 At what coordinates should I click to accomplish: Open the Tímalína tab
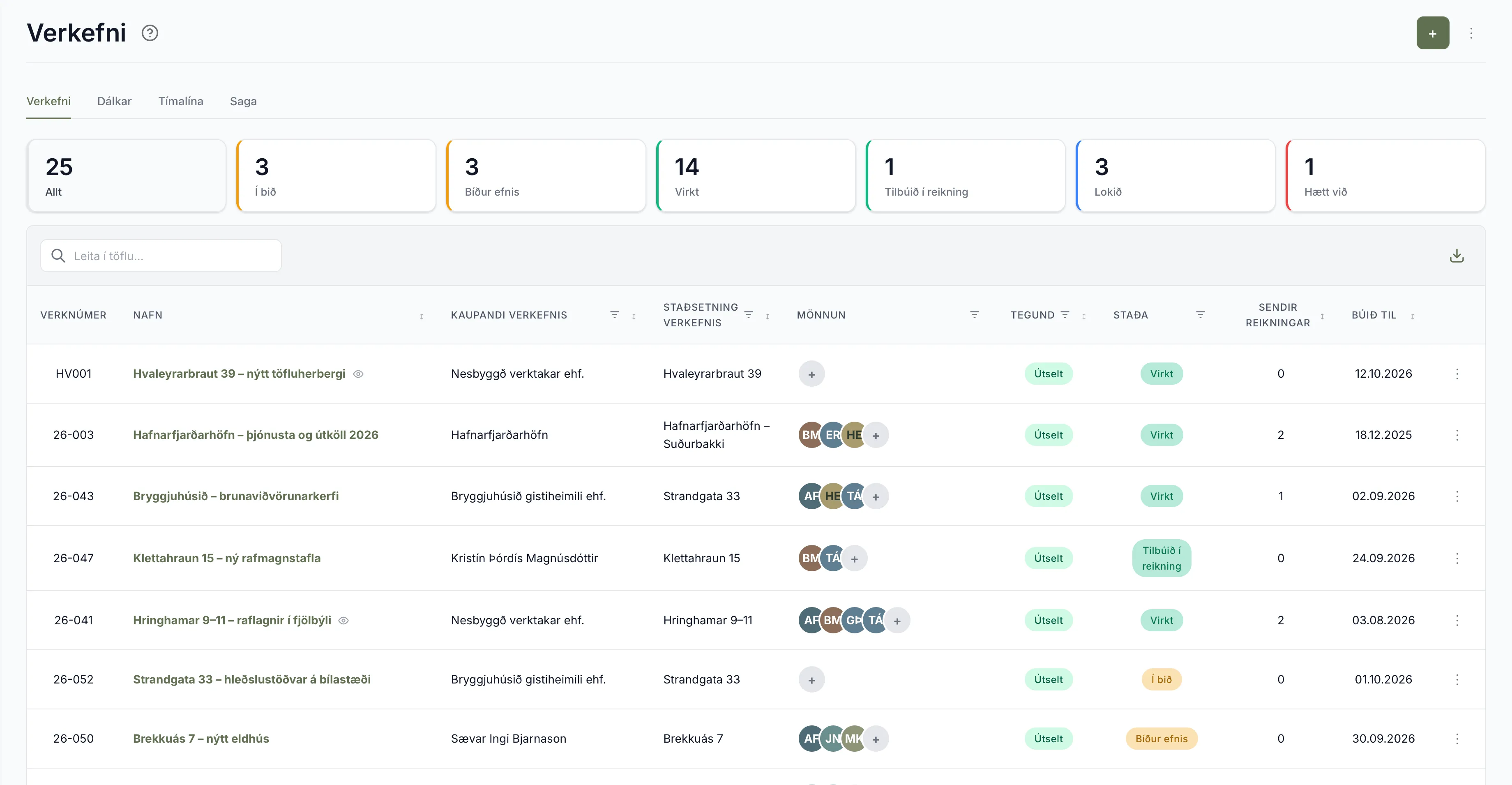[x=181, y=101]
